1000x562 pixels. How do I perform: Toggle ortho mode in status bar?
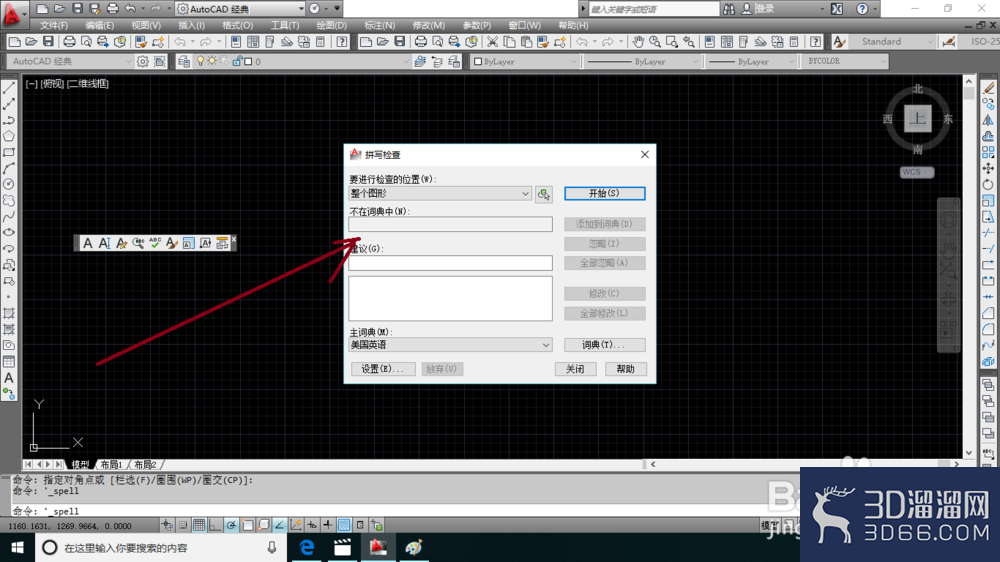coord(215,525)
